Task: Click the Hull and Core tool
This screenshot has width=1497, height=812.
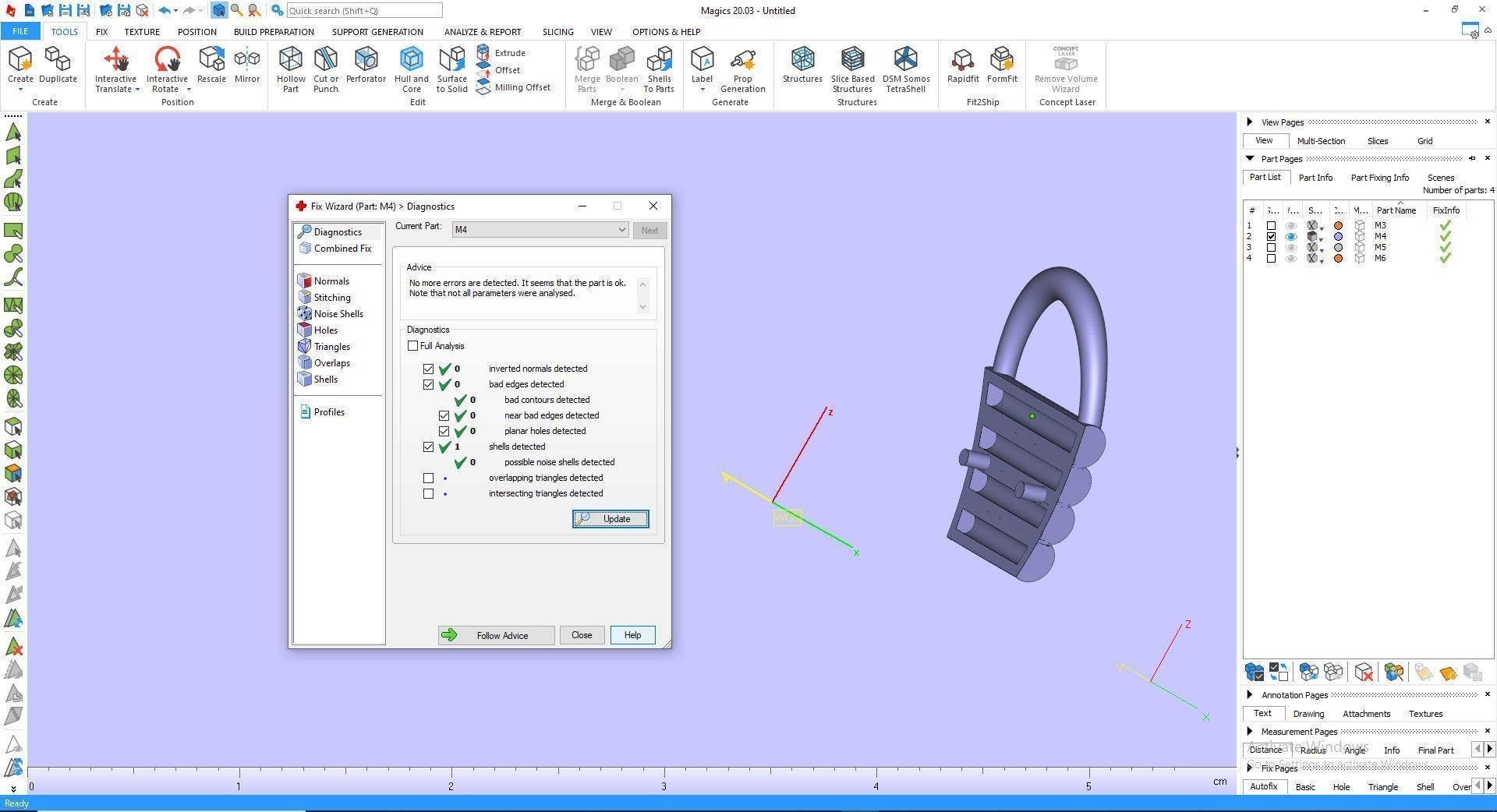Action: [x=412, y=69]
